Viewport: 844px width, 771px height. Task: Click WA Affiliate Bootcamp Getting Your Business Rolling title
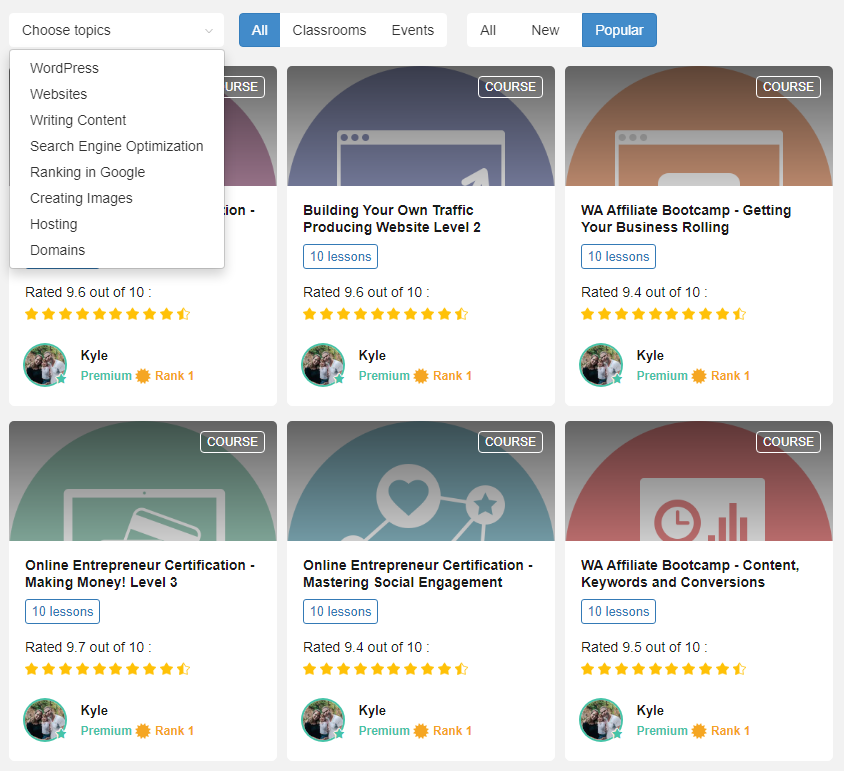686,219
